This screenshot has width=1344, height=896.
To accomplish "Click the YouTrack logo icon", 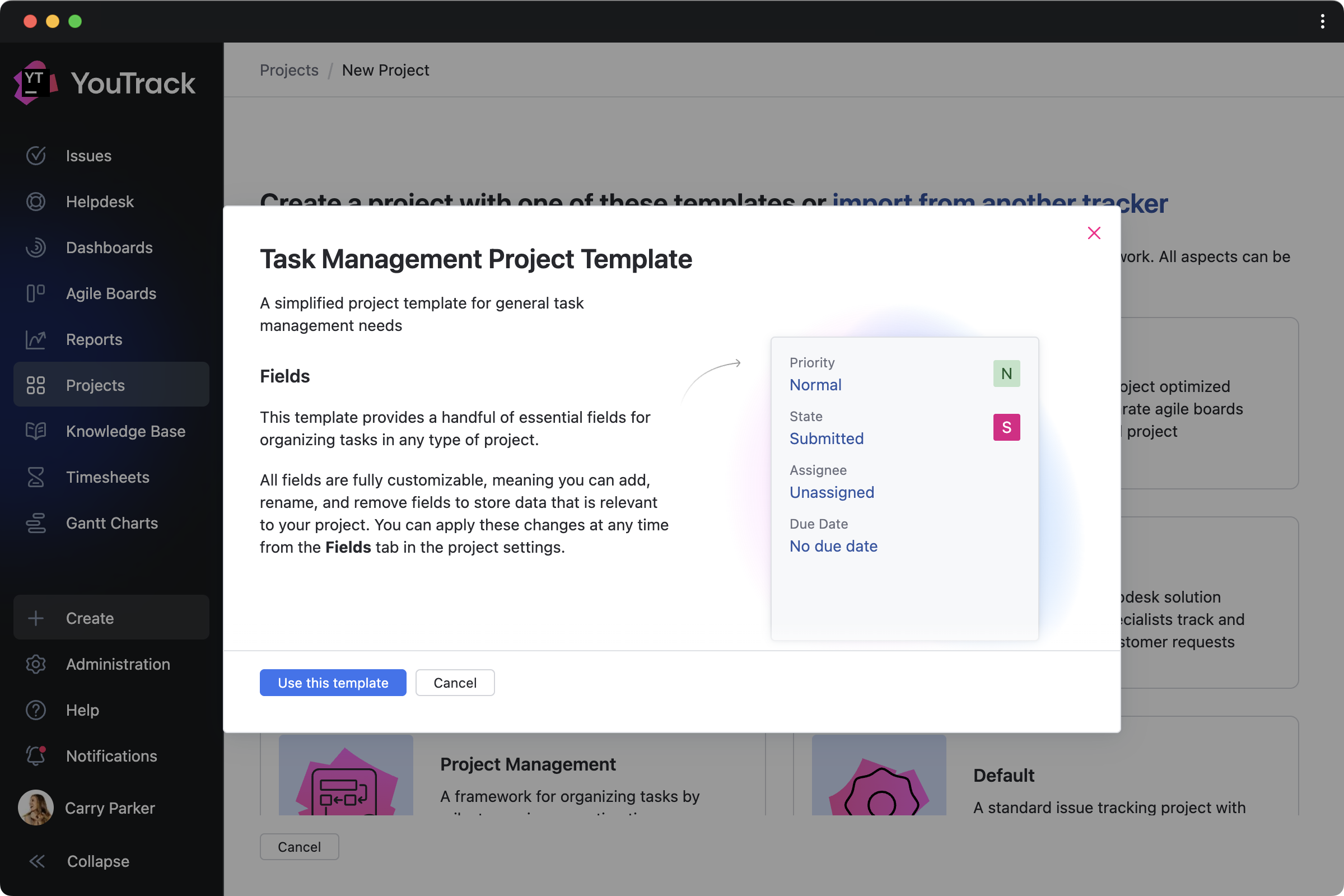I will pyautogui.click(x=35, y=83).
